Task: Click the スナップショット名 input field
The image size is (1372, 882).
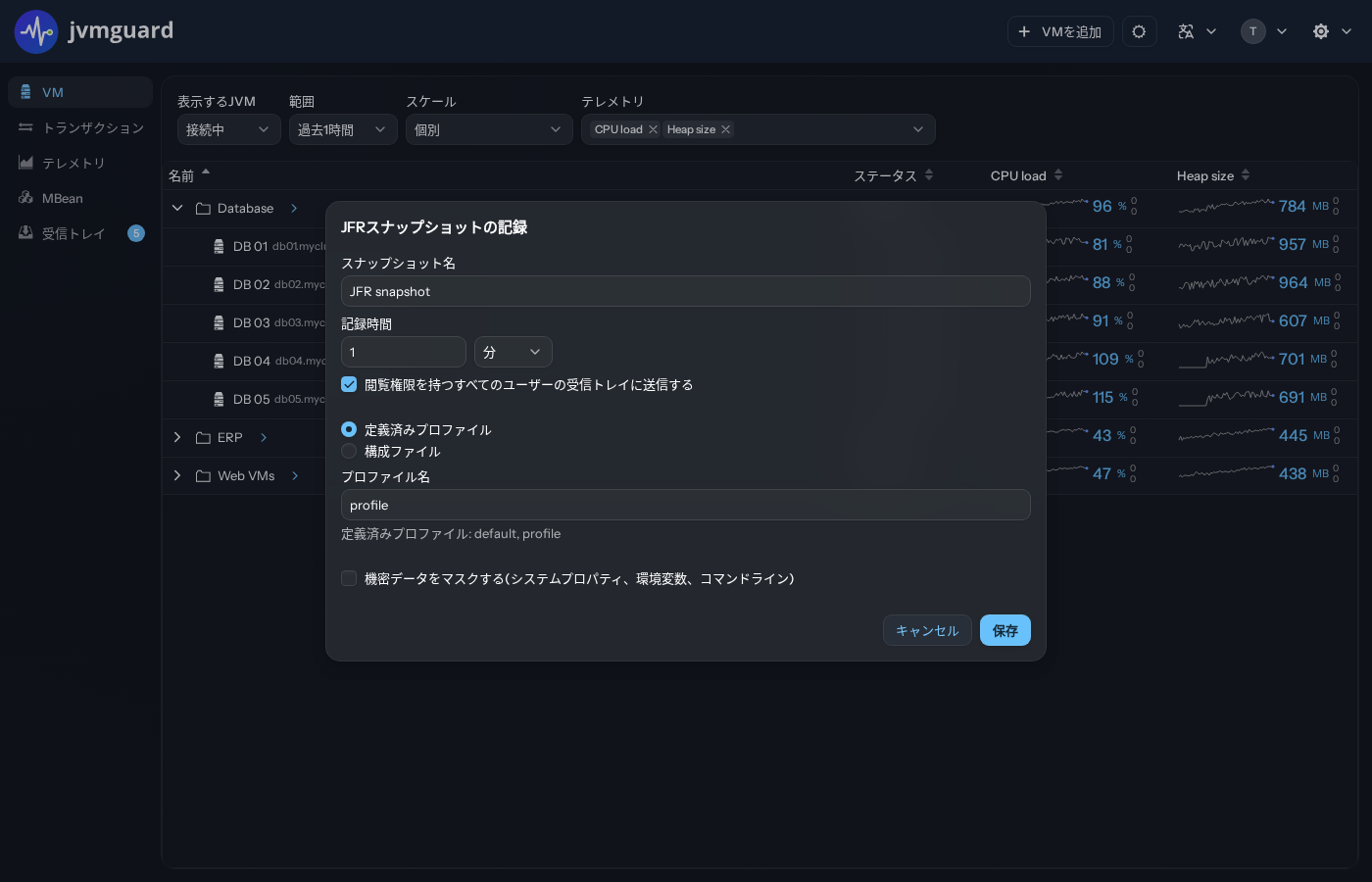Action: (x=686, y=291)
